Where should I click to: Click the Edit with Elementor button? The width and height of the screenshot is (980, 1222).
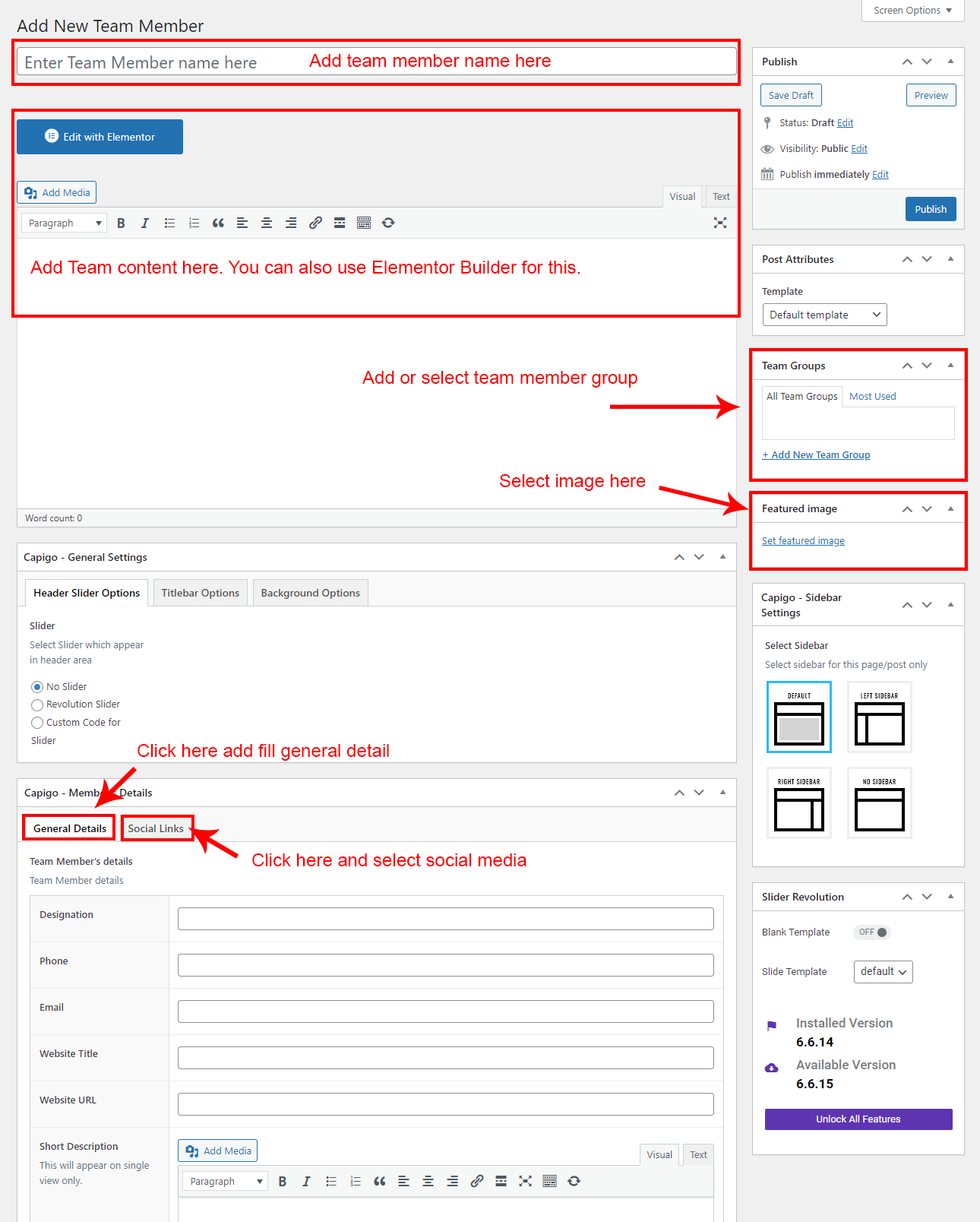100,137
